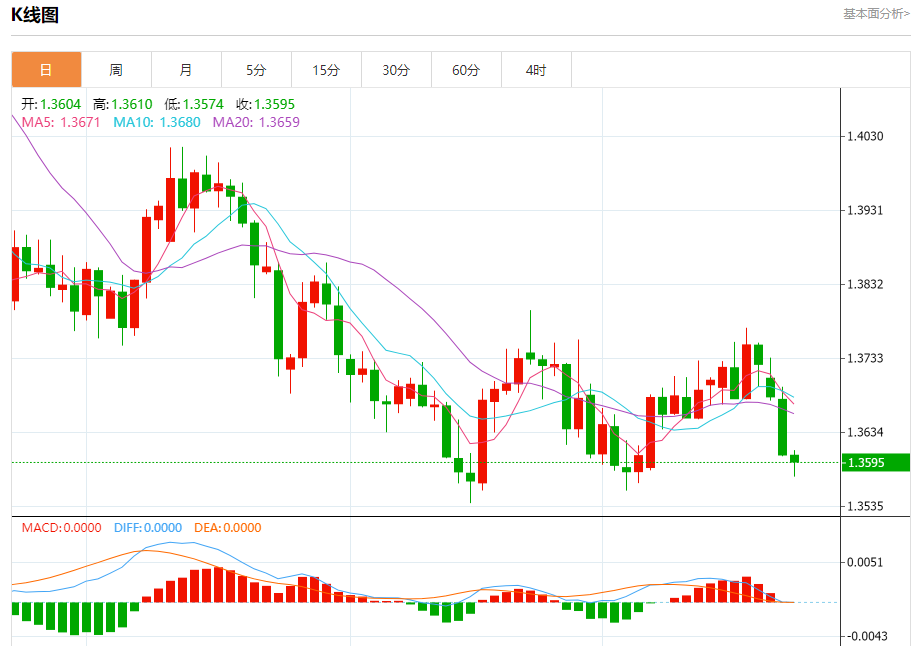The height and width of the screenshot is (646, 915).
Task: Click the 0.0051 MACD axis label
Action: tap(865, 562)
